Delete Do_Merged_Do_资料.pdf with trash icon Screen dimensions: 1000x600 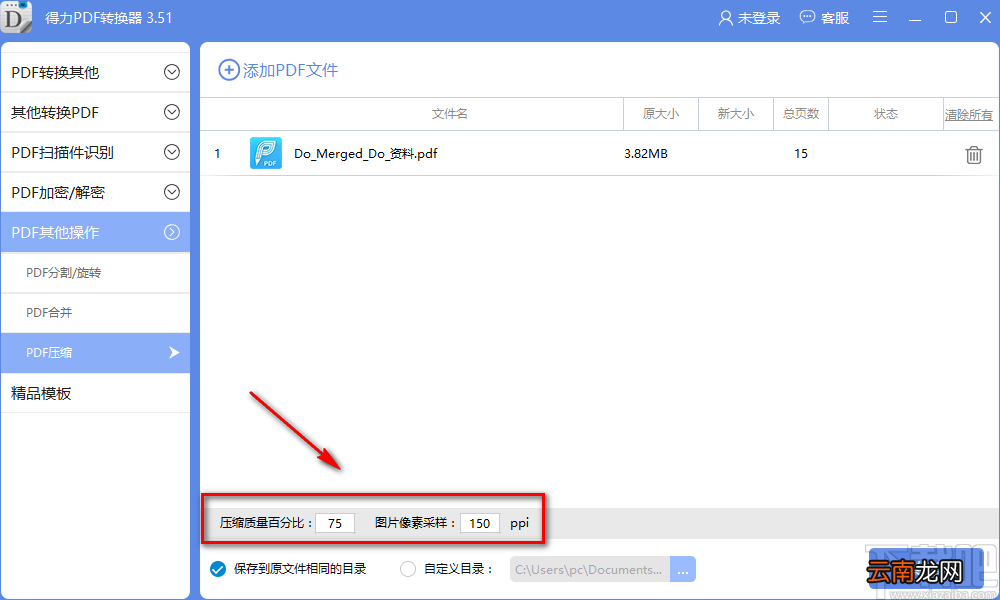973,154
